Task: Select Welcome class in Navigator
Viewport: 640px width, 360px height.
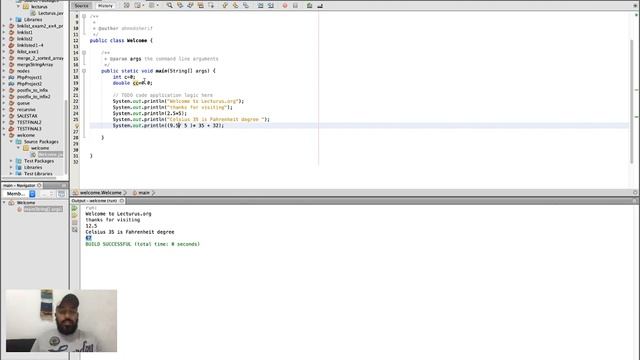Action: [x=26, y=203]
